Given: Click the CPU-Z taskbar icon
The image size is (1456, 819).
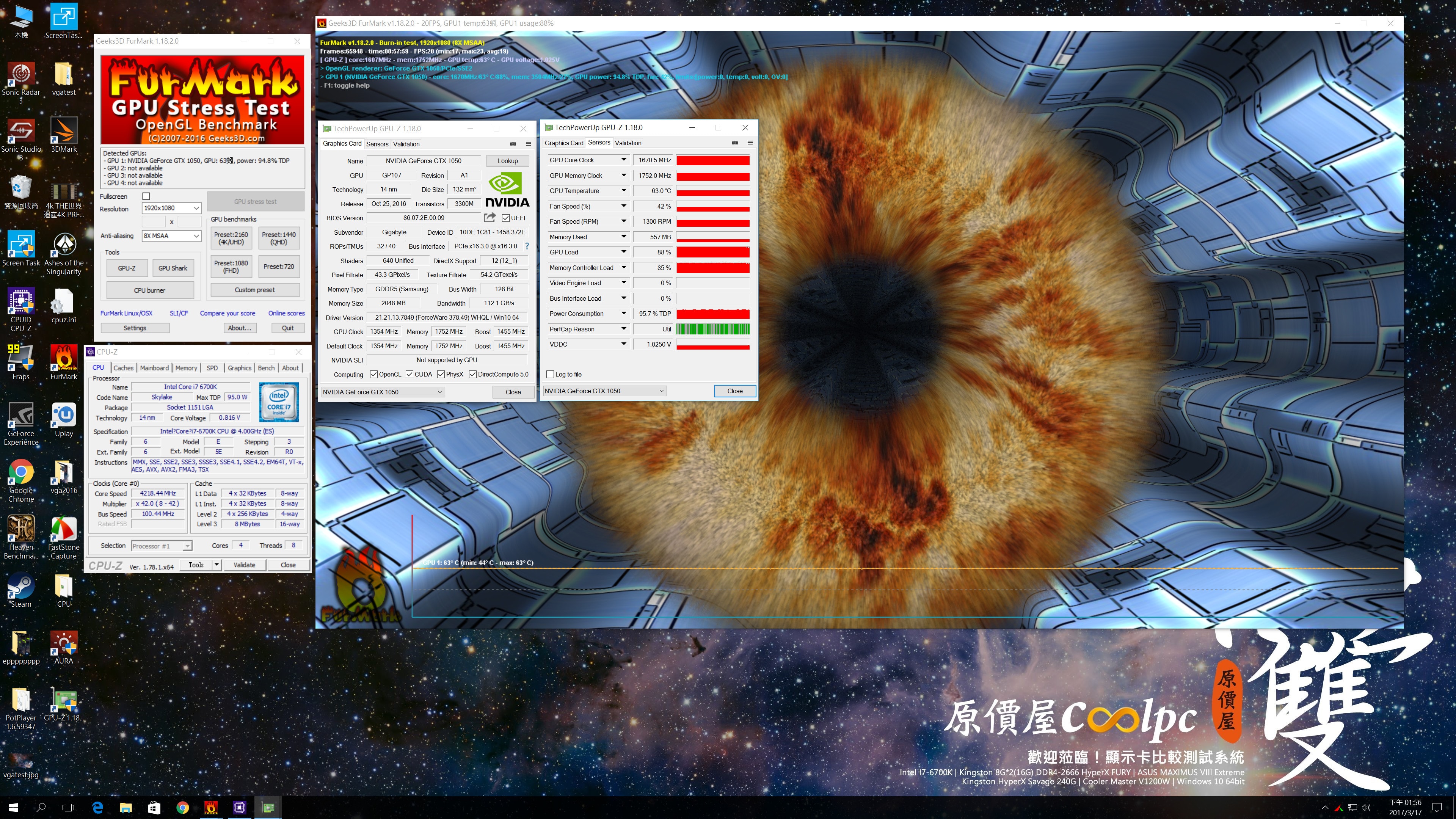Looking at the screenshot, I should (x=240, y=807).
